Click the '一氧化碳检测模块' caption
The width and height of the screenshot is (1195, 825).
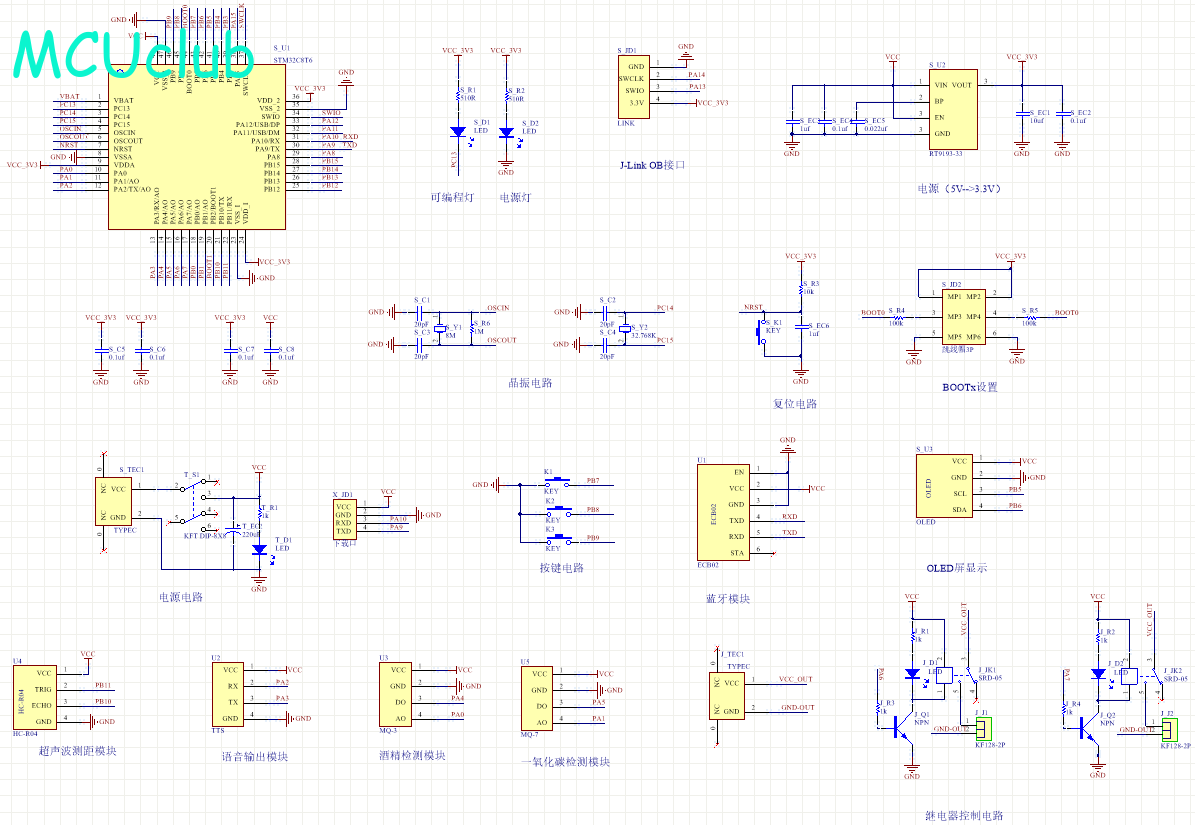point(565,762)
